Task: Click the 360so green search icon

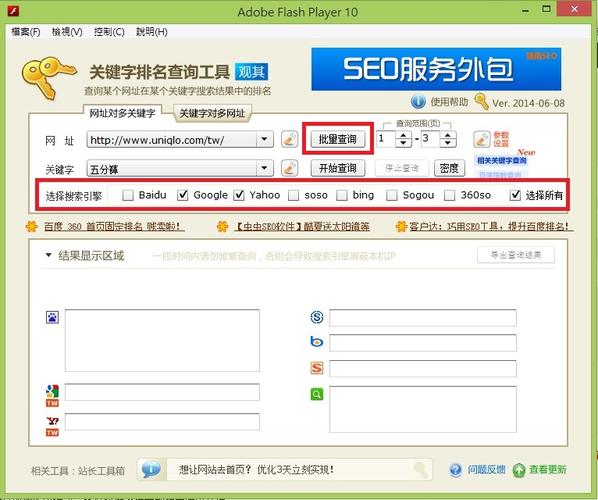Action: 317,394
